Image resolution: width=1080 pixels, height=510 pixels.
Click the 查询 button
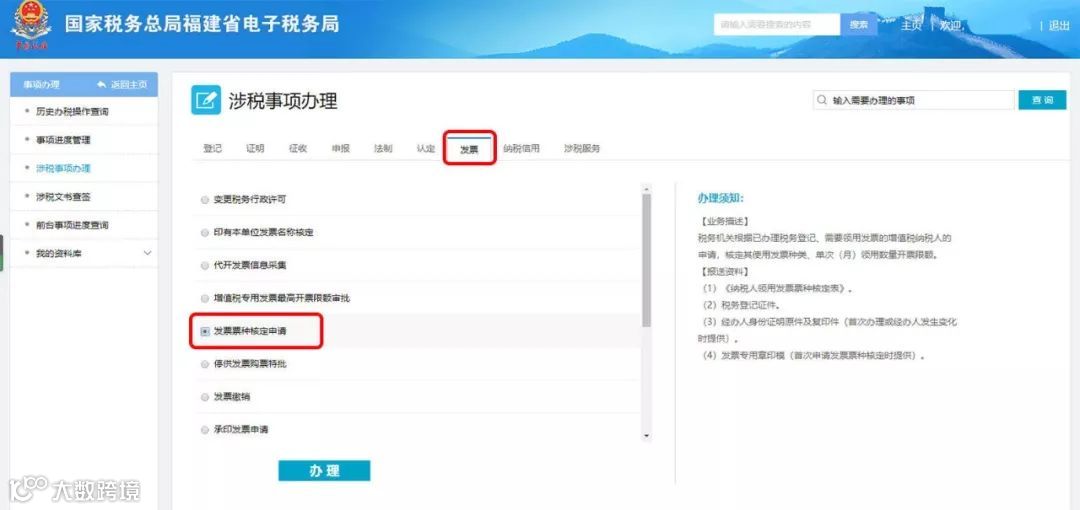coord(1042,100)
